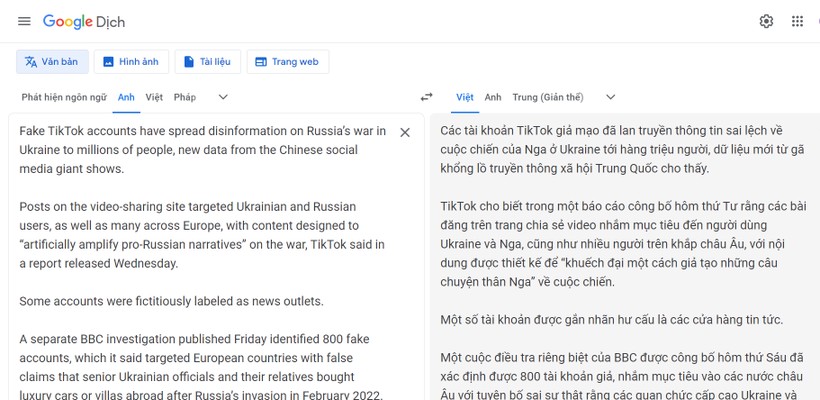820x400 pixels.
Task: Swap source and target languages
Action: coord(427,97)
